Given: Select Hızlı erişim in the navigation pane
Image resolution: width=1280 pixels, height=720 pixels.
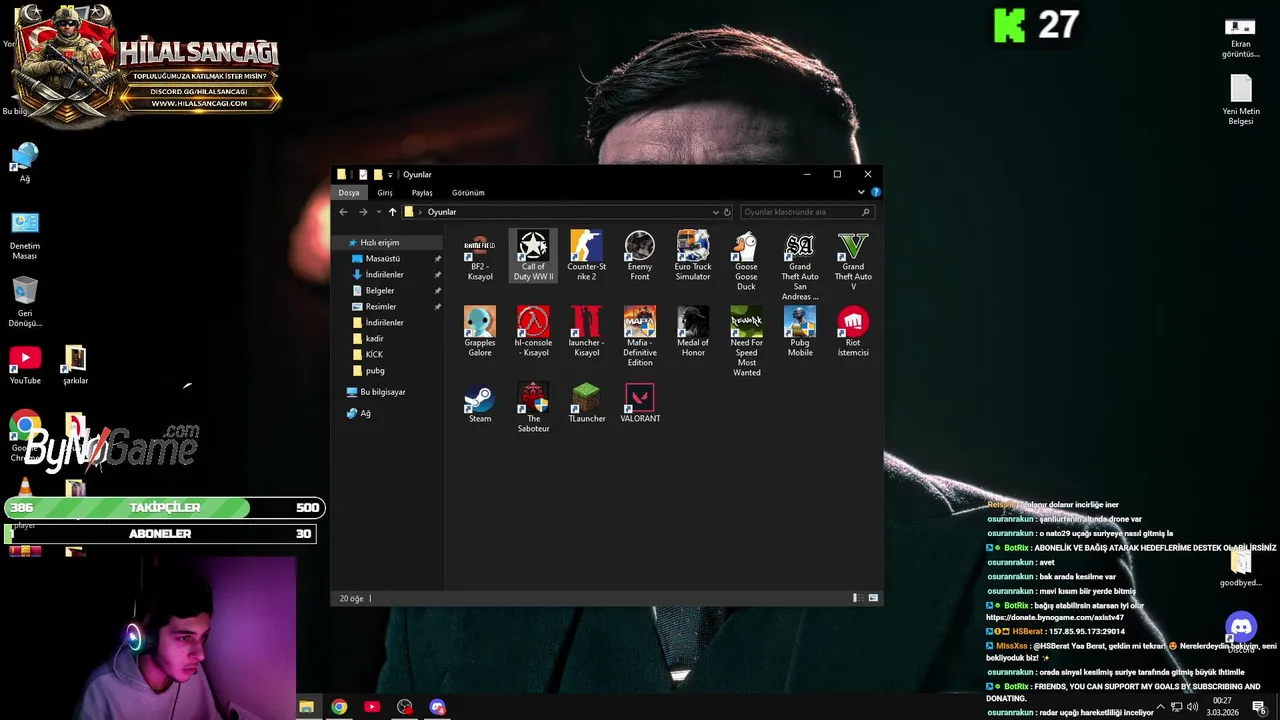Looking at the screenshot, I should [387, 243].
